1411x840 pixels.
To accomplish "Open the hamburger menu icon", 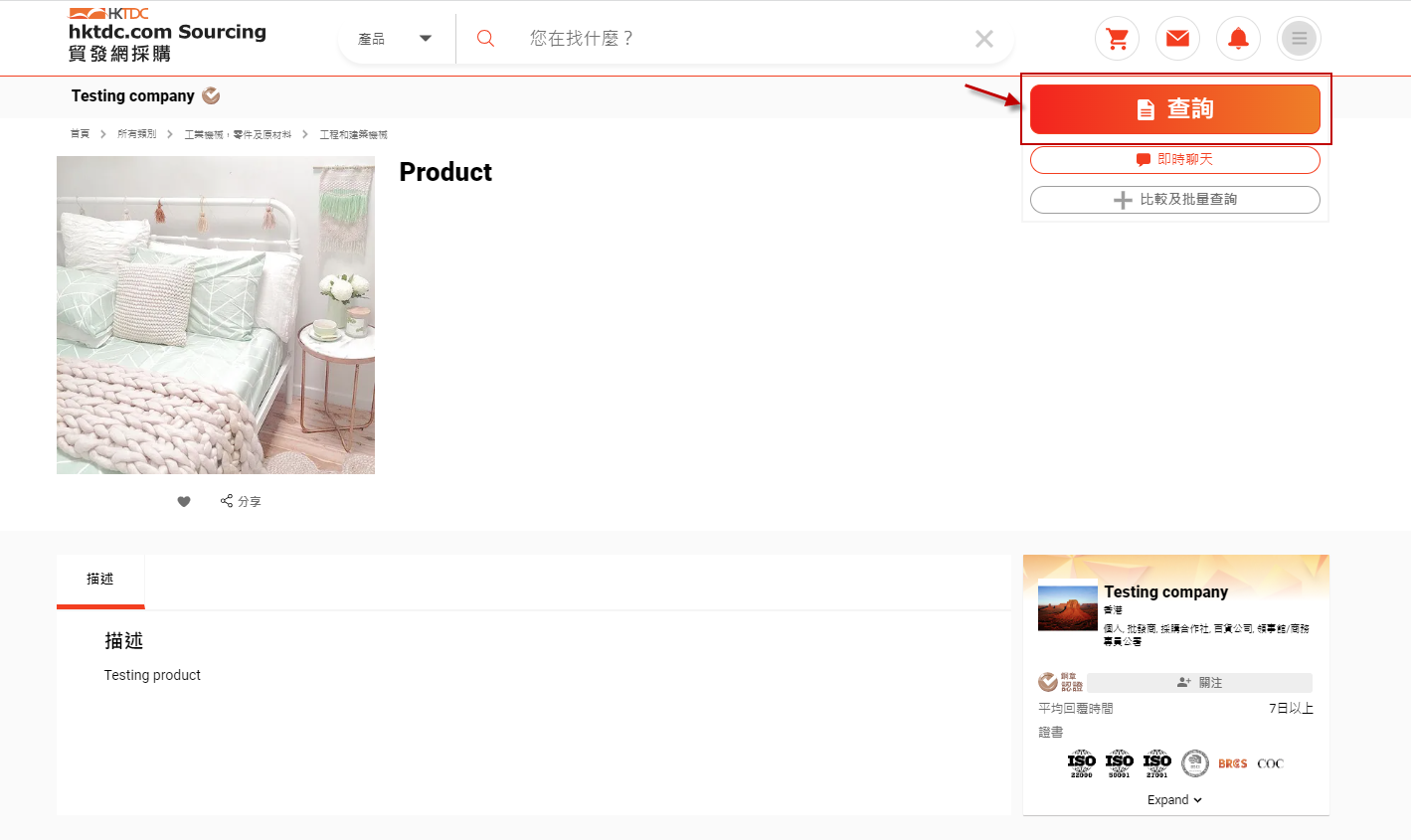I will click(x=1299, y=39).
